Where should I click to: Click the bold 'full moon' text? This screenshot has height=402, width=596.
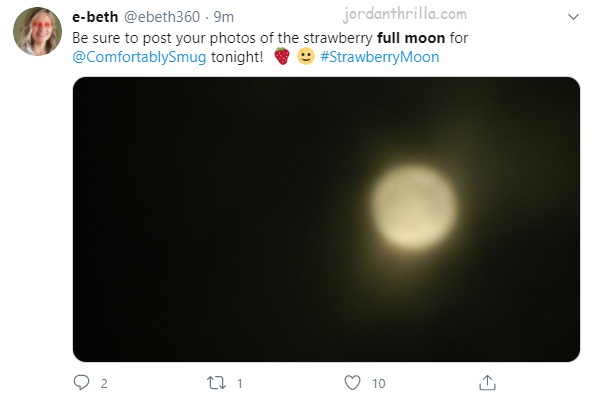[411, 38]
